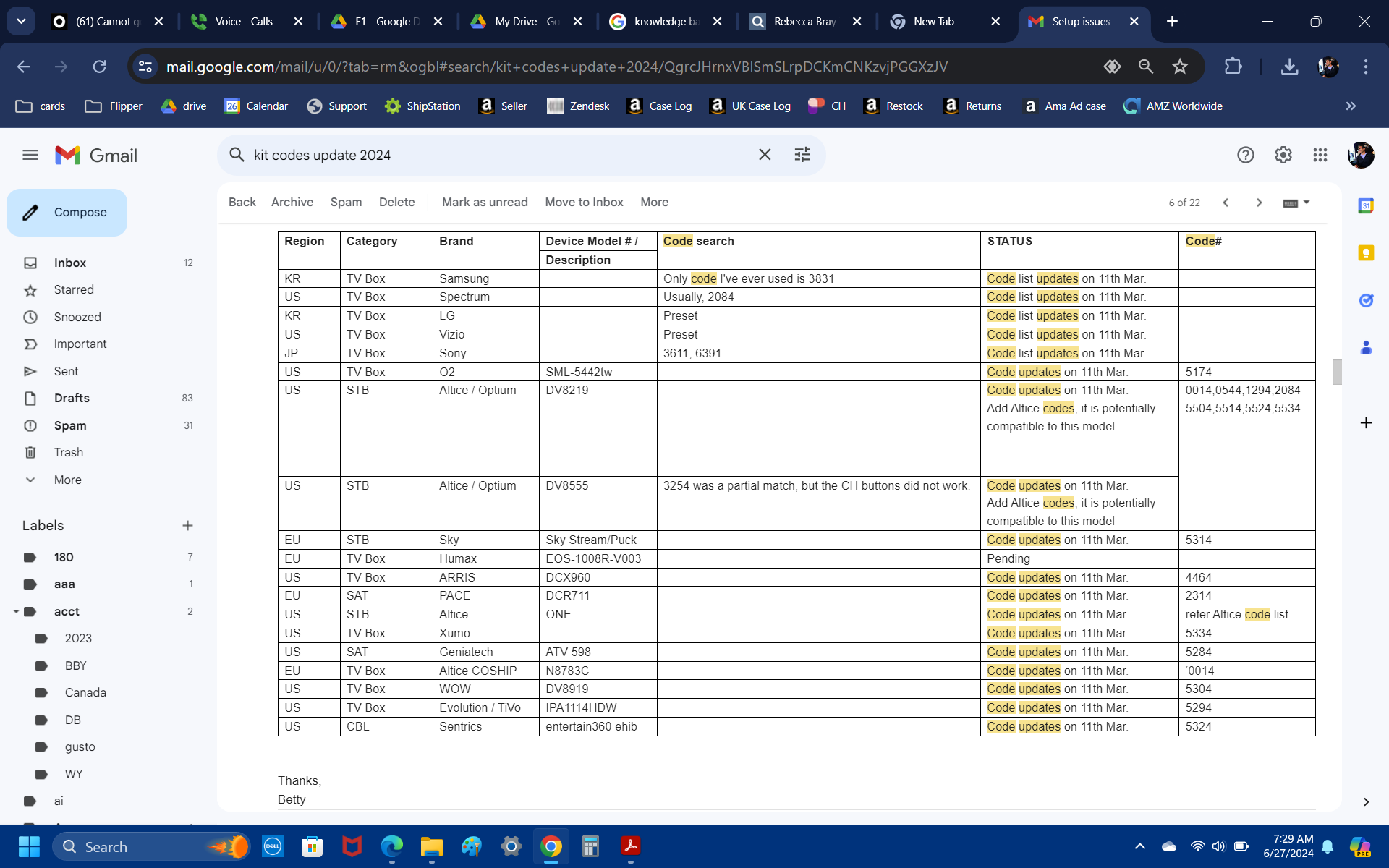Go to the older message arrow
The image size is (1389, 868).
pyautogui.click(x=1260, y=203)
